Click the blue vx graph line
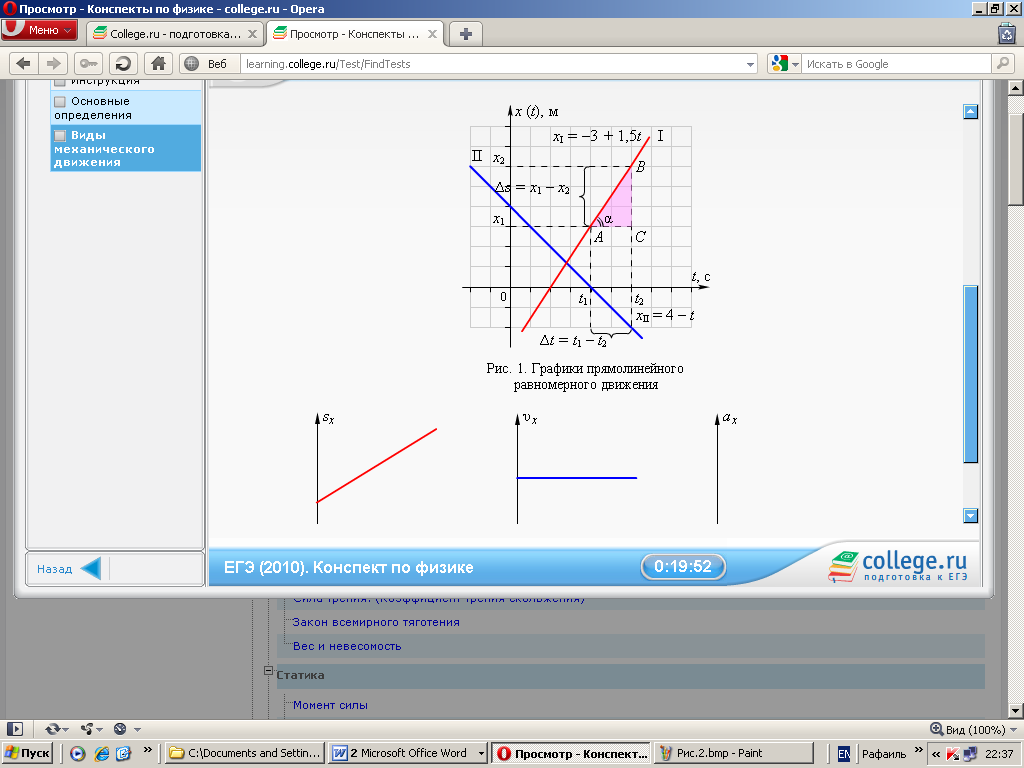Image resolution: width=1024 pixels, height=768 pixels. 577,478
